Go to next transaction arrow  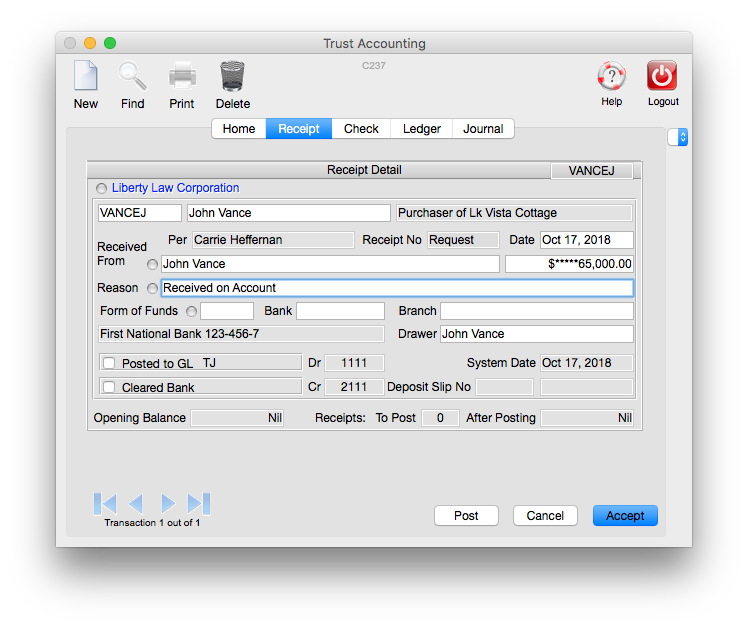168,503
